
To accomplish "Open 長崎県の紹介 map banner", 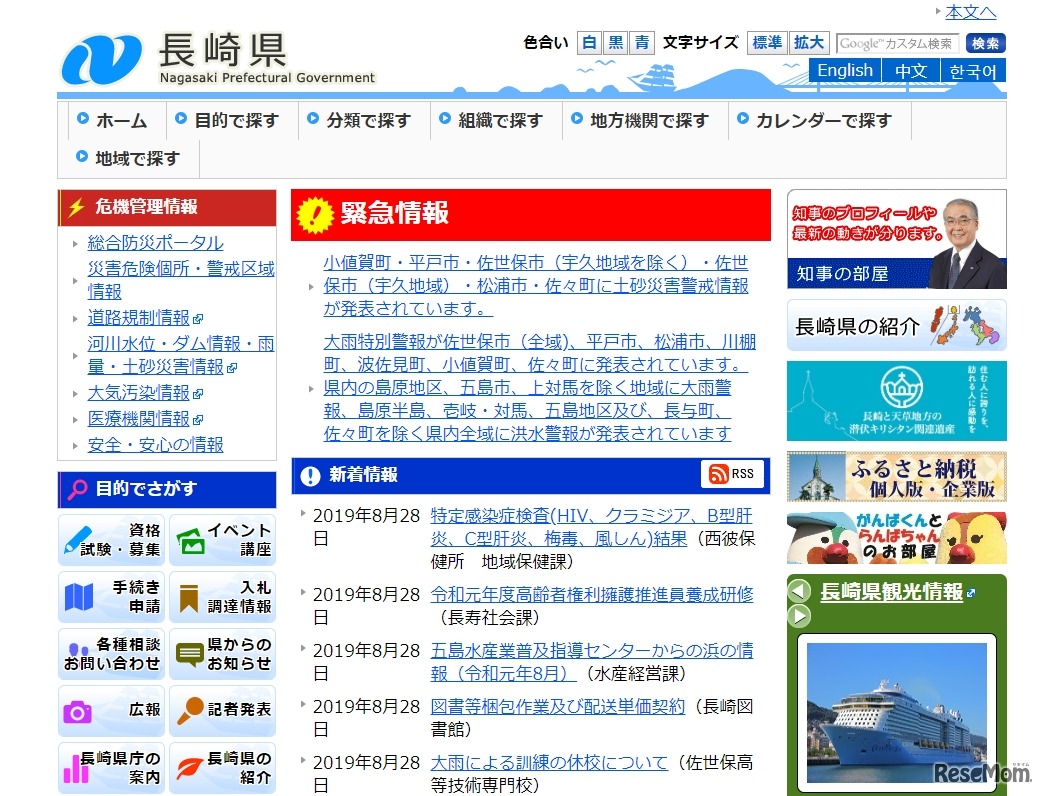I will [x=896, y=325].
